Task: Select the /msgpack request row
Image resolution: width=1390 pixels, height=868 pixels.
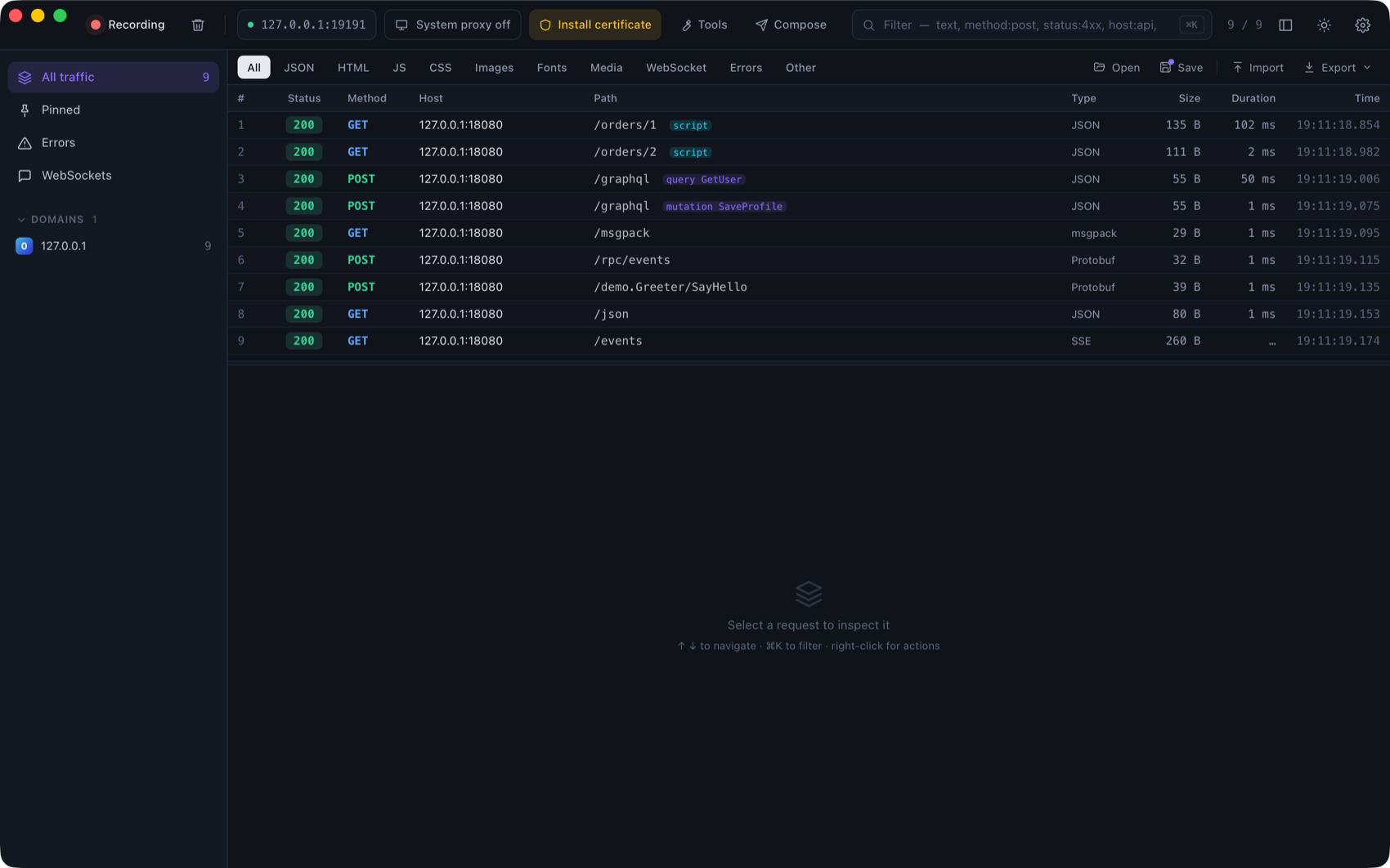Action: click(808, 233)
